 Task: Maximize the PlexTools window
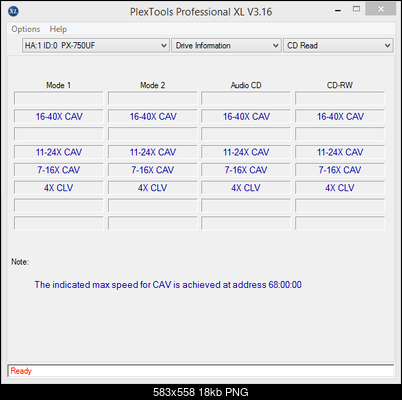click(356, 9)
